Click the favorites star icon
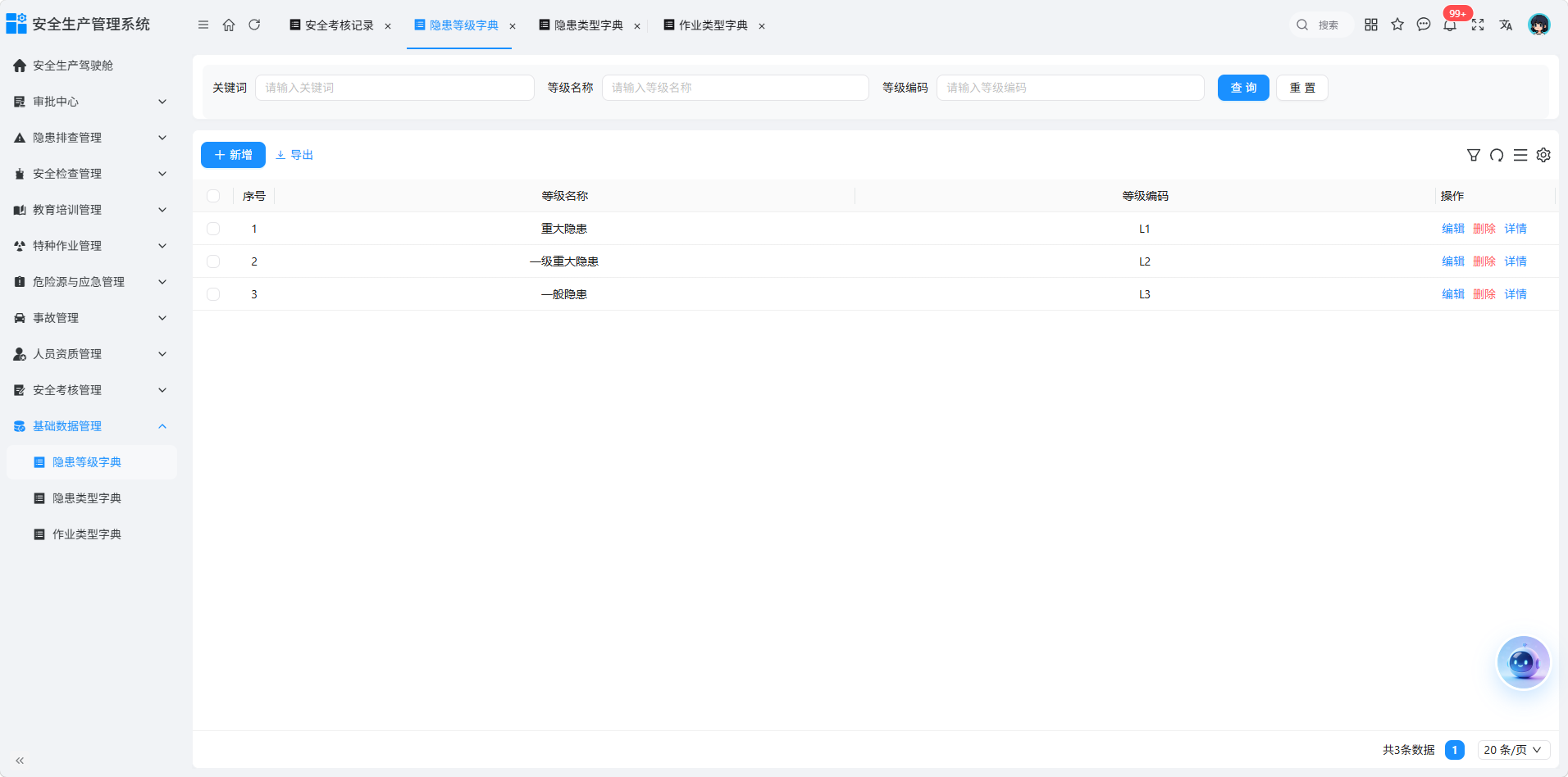 point(1397,25)
